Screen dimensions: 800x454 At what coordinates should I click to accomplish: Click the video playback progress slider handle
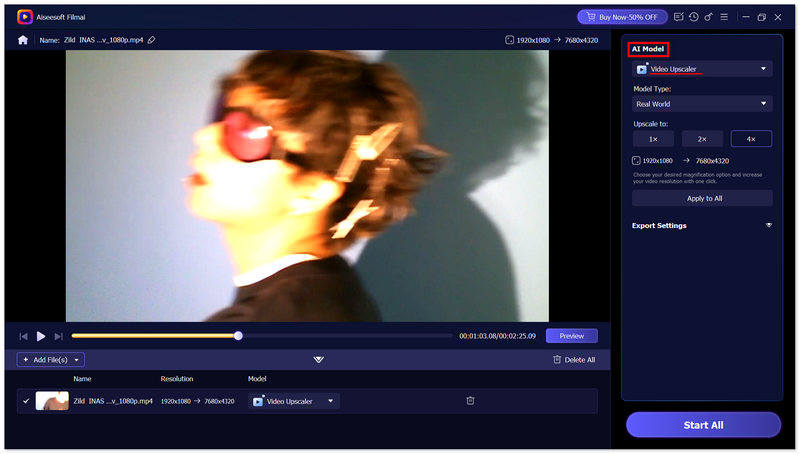tap(238, 336)
